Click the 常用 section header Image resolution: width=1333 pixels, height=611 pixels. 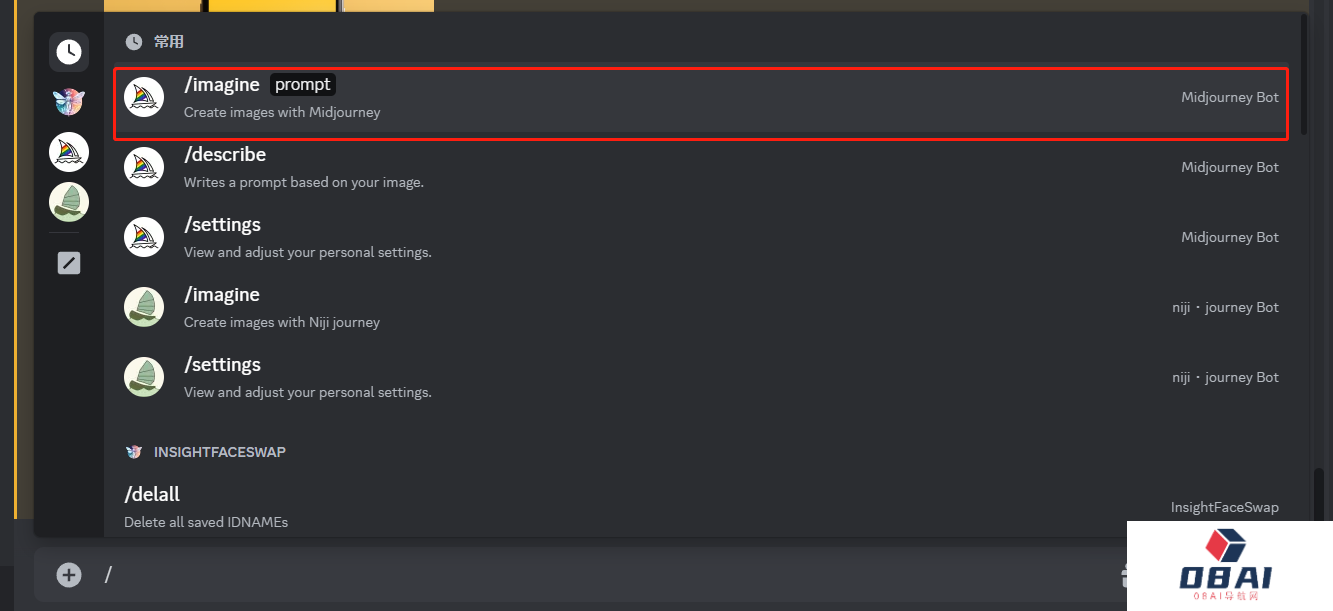pyautogui.click(x=169, y=42)
